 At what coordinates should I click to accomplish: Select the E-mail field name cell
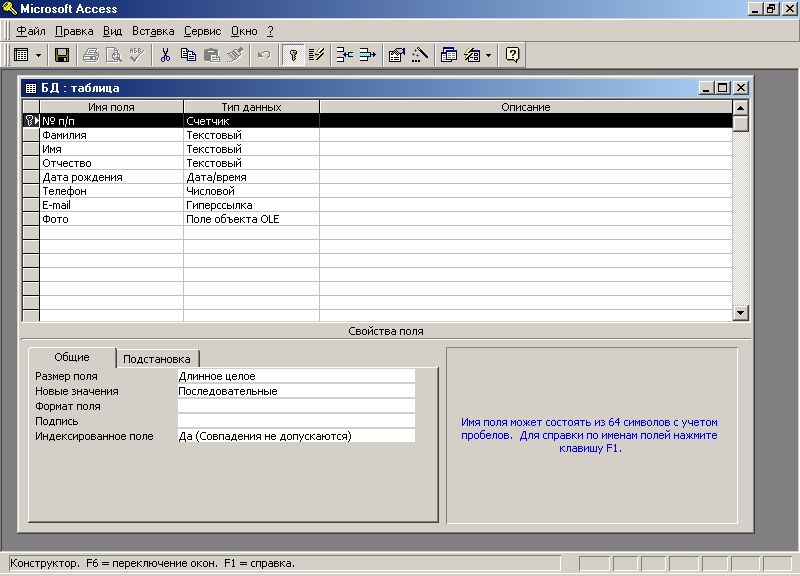pyautogui.click(x=111, y=205)
